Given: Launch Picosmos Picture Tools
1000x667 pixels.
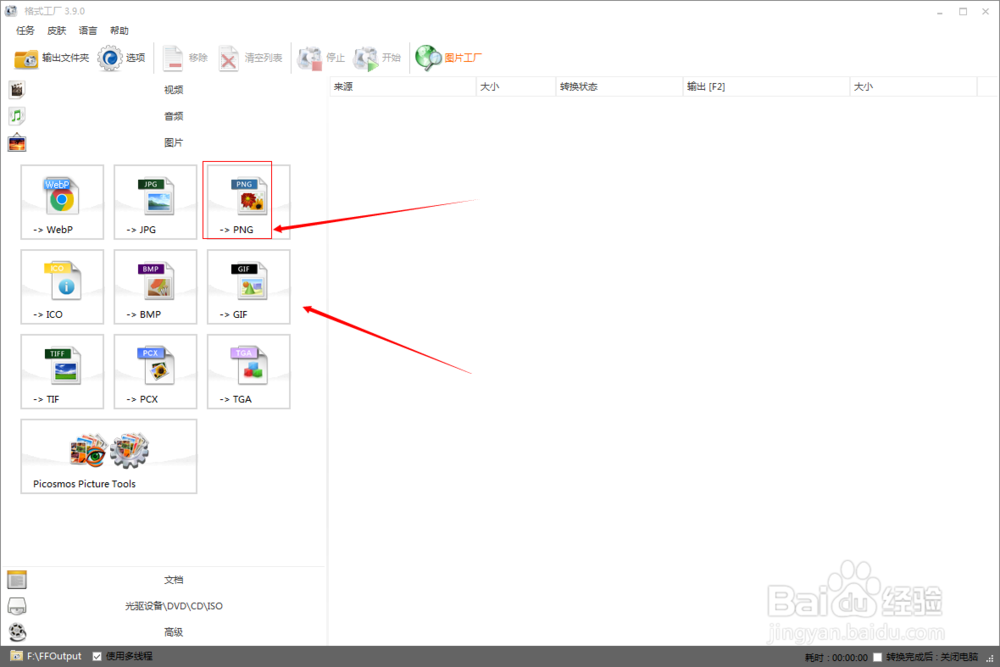Looking at the screenshot, I should [108, 457].
